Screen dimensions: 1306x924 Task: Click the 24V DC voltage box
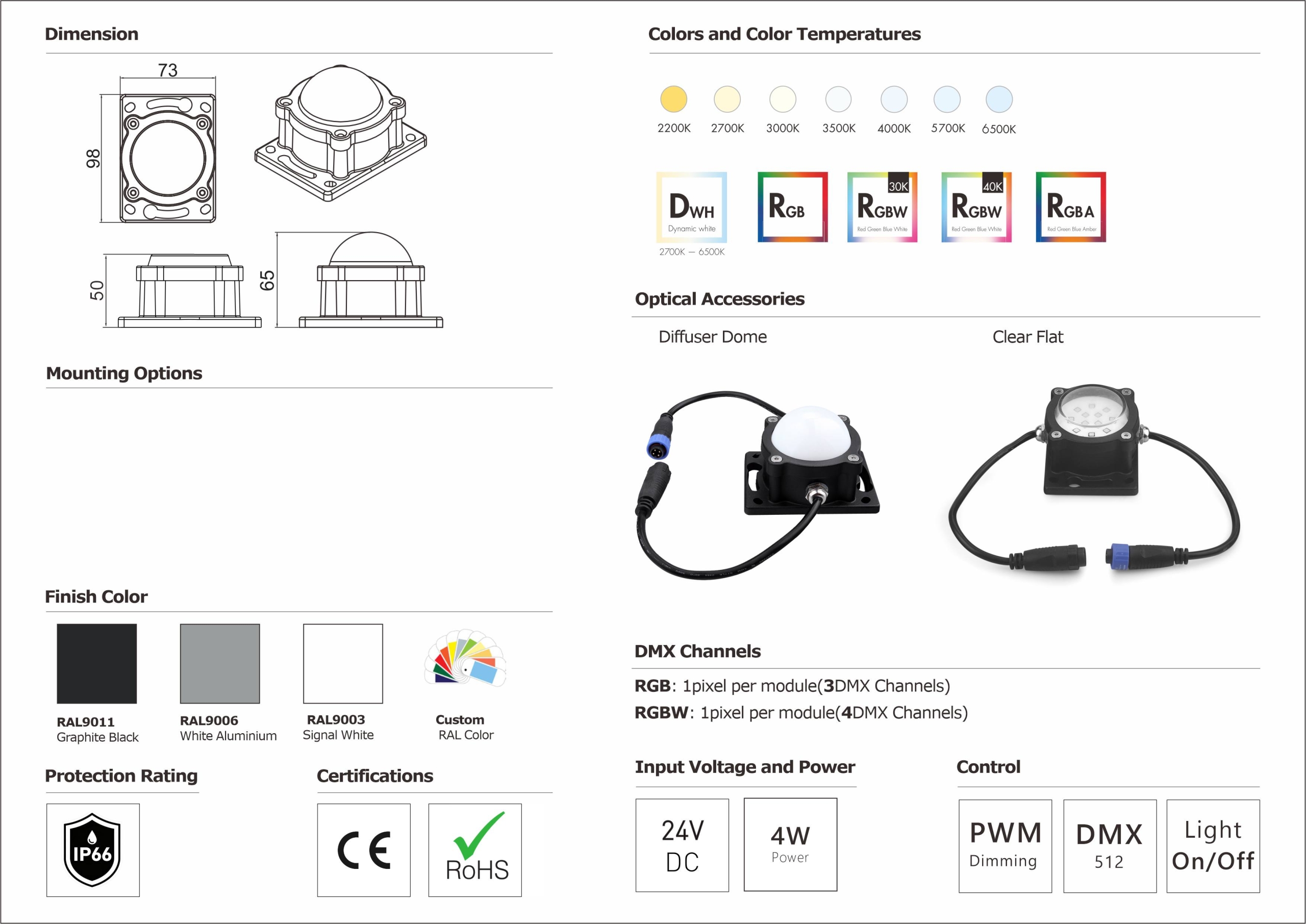(682, 845)
